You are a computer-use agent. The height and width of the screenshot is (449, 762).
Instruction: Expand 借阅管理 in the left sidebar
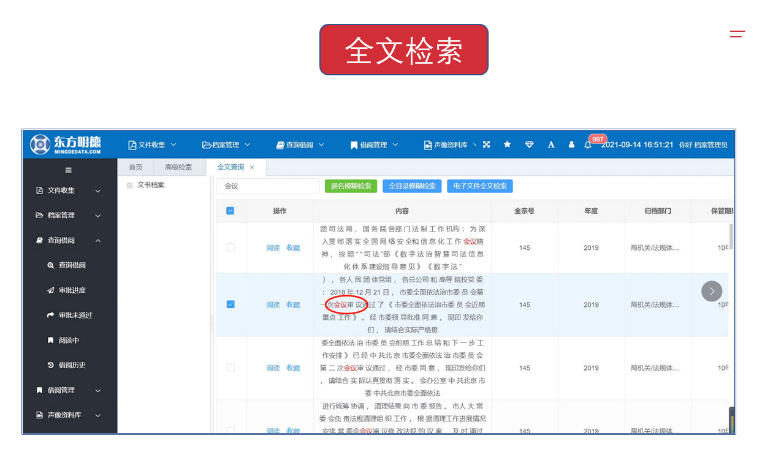click(68, 389)
